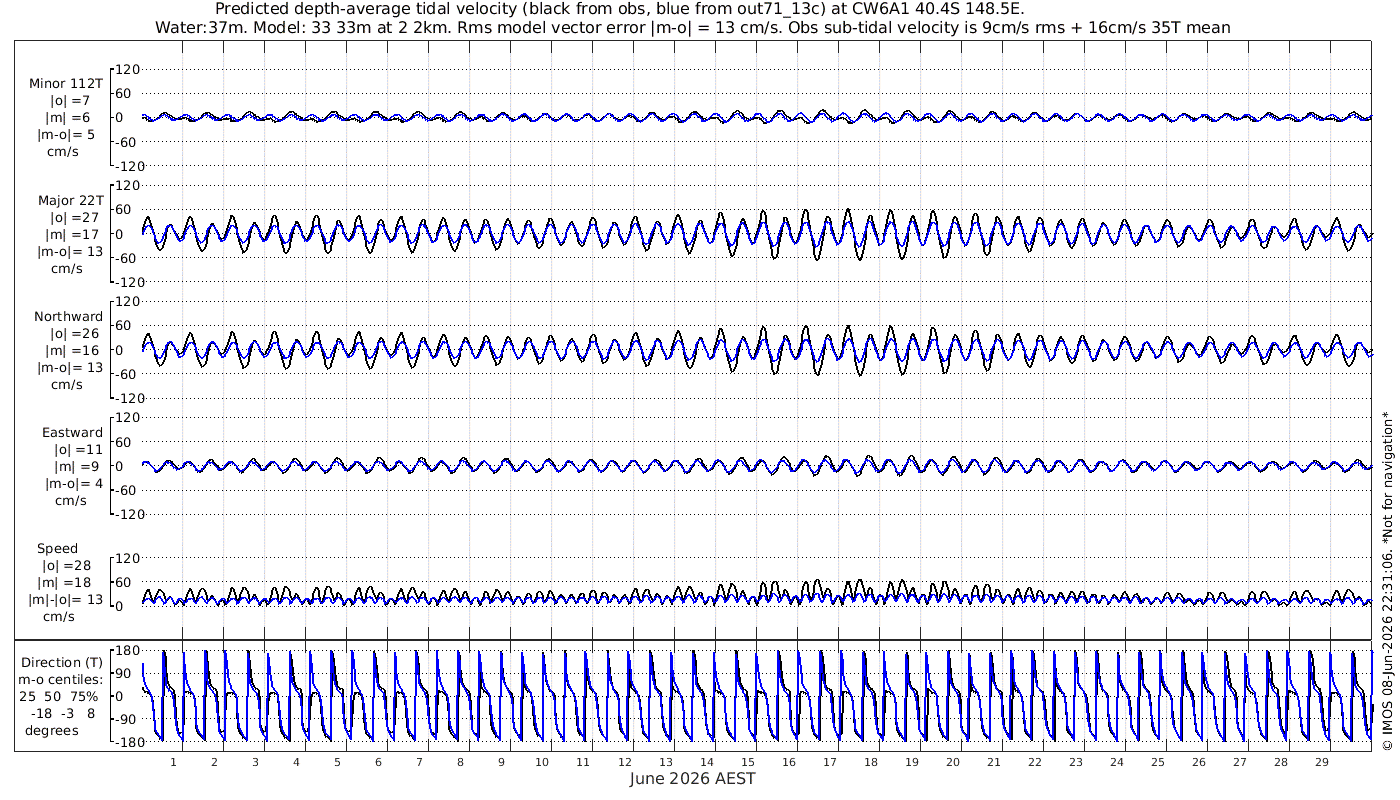
Task: Click the '25 50 75%' centile header
Action: point(59,697)
